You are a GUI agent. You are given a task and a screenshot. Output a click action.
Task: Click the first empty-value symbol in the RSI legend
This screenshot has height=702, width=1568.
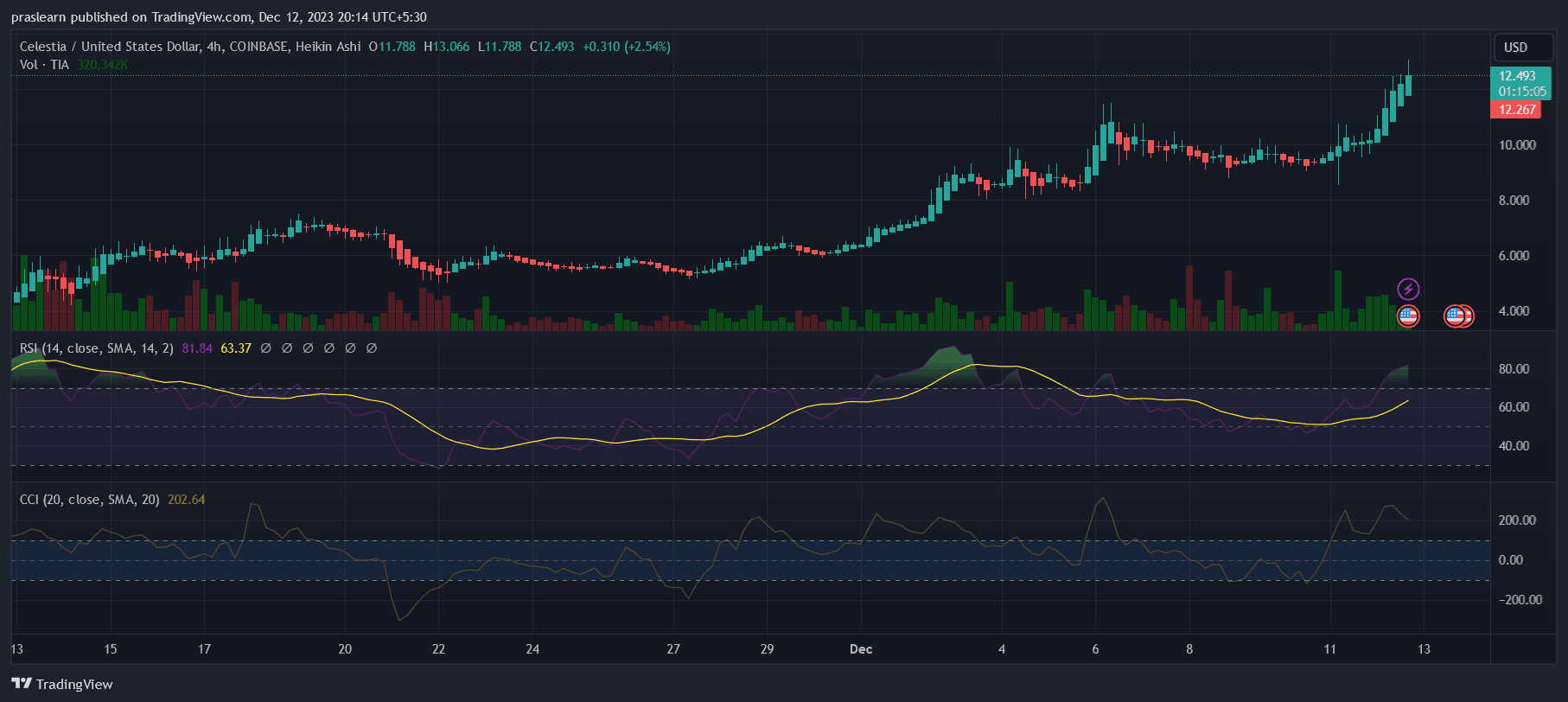click(265, 348)
